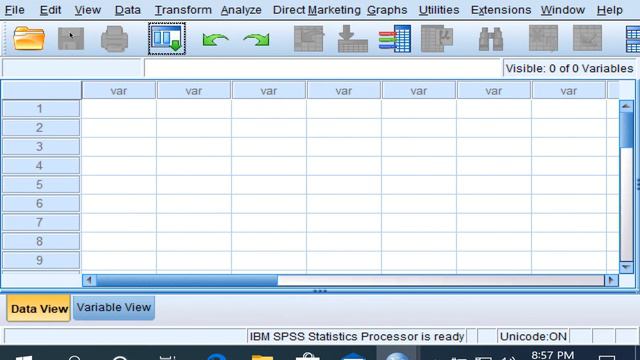Open the Window menu

(x=563, y=10)
